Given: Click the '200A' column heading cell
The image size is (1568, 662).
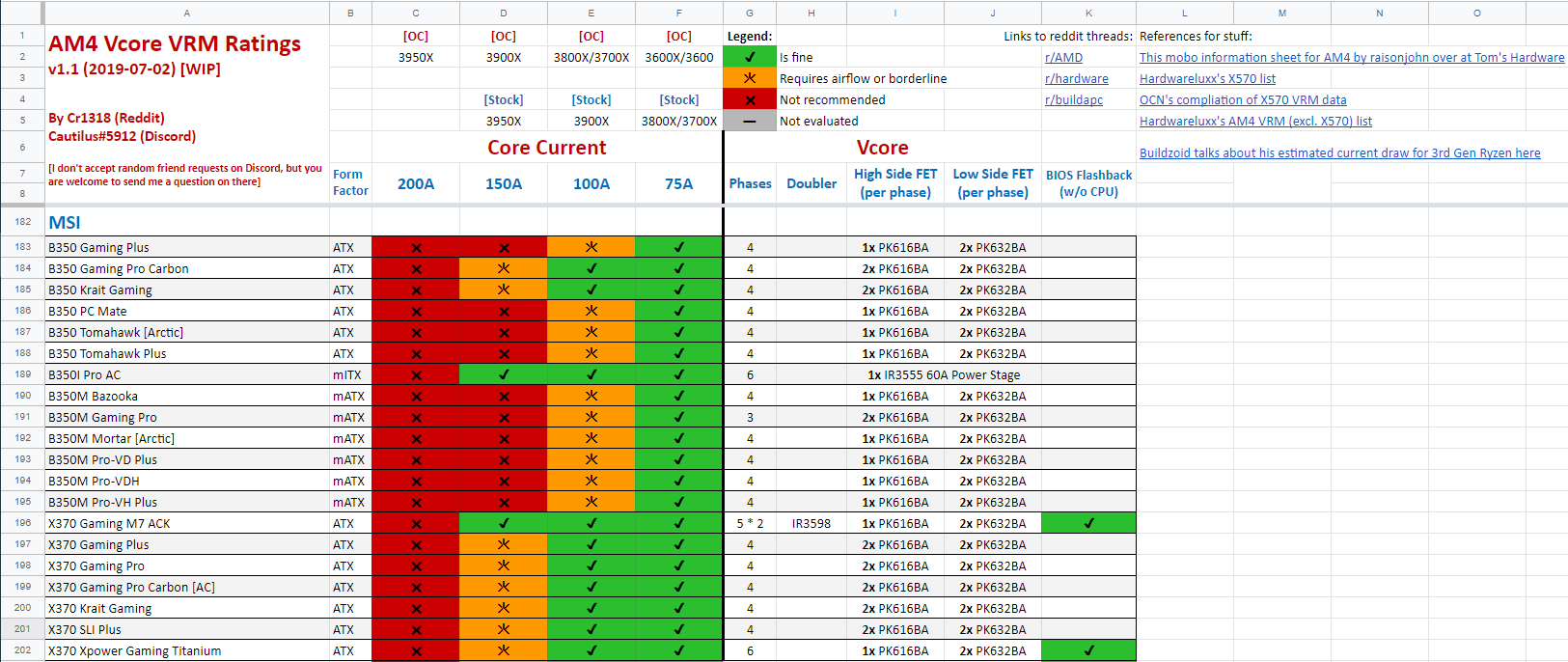Looking at the screenshot, I should 416,183.
